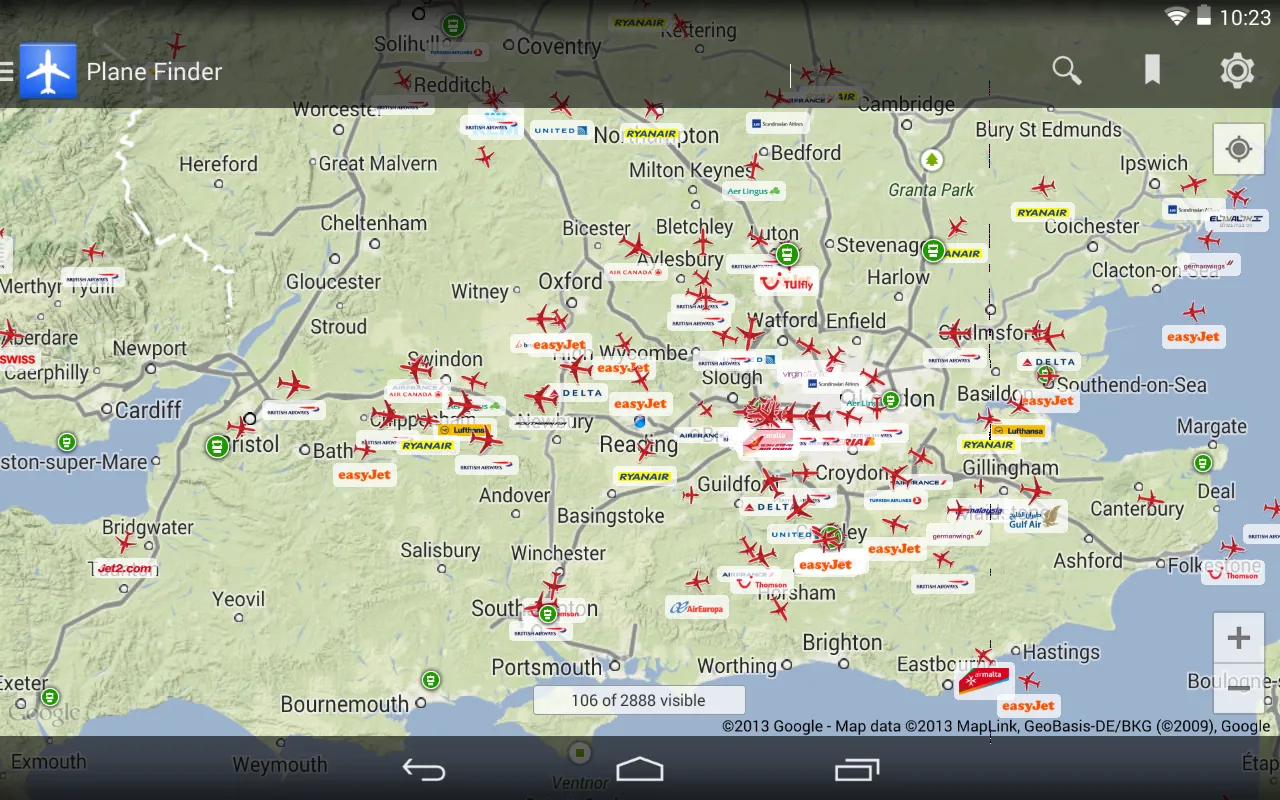Select the RYANAIR label over Northampton
Viewport: 1280px width, 800px height.
pos(652,133)
